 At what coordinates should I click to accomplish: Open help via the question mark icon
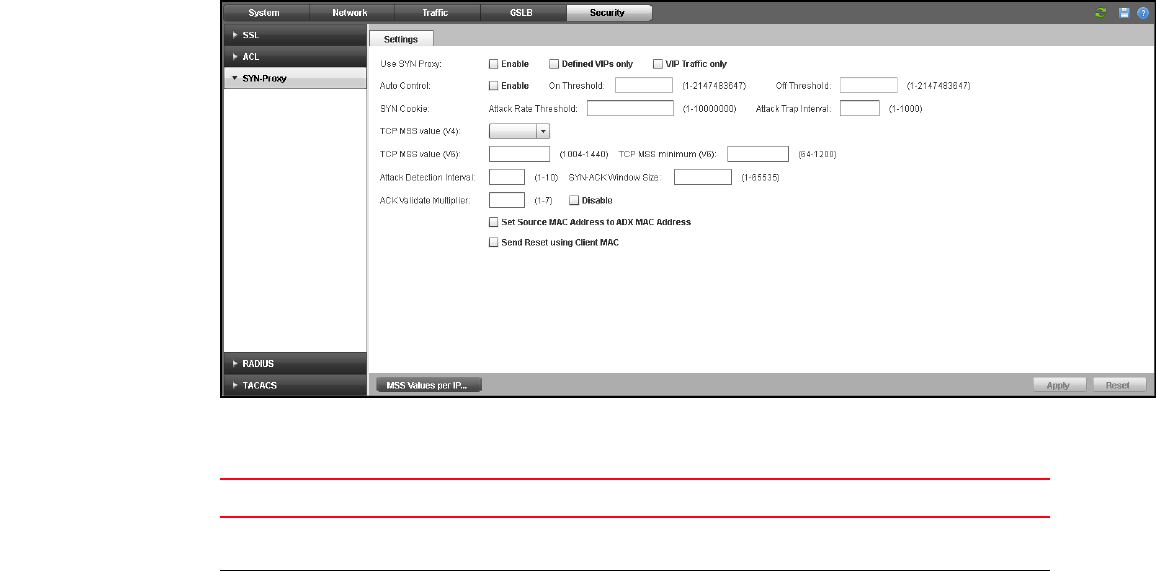pyautogui.click(x=1142, y=13)
